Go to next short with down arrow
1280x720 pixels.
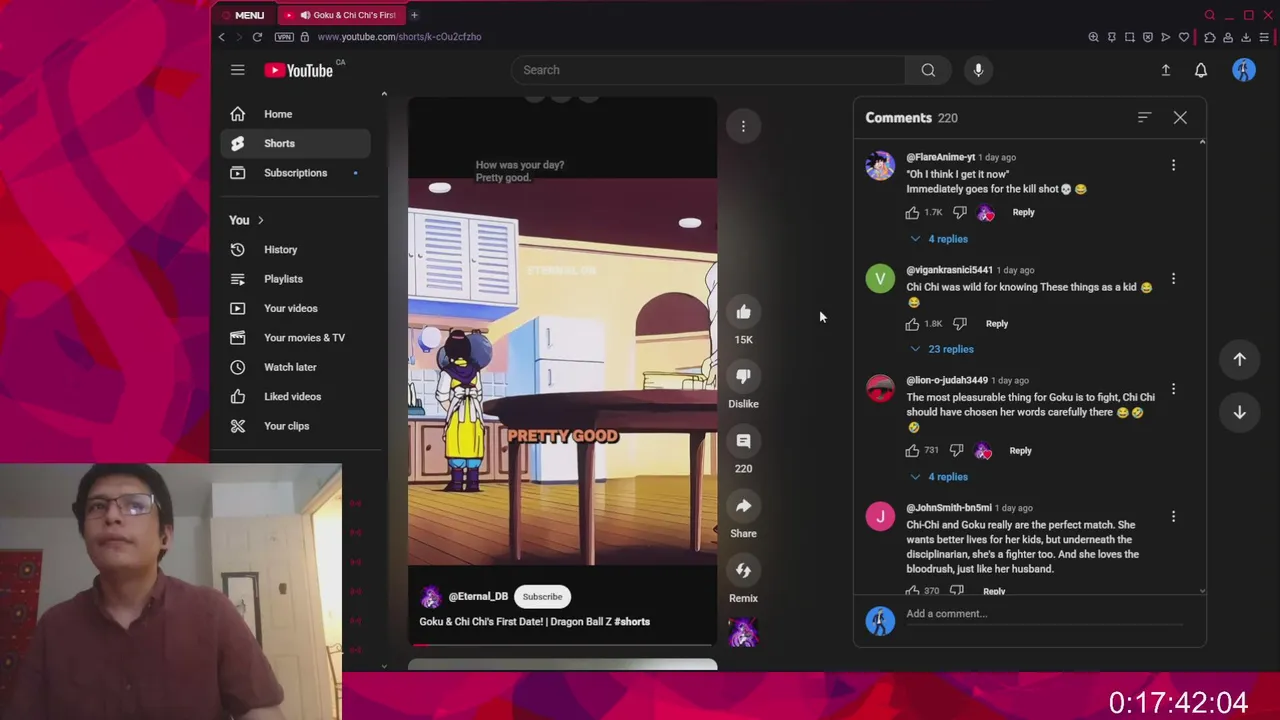coord(1239,412)
